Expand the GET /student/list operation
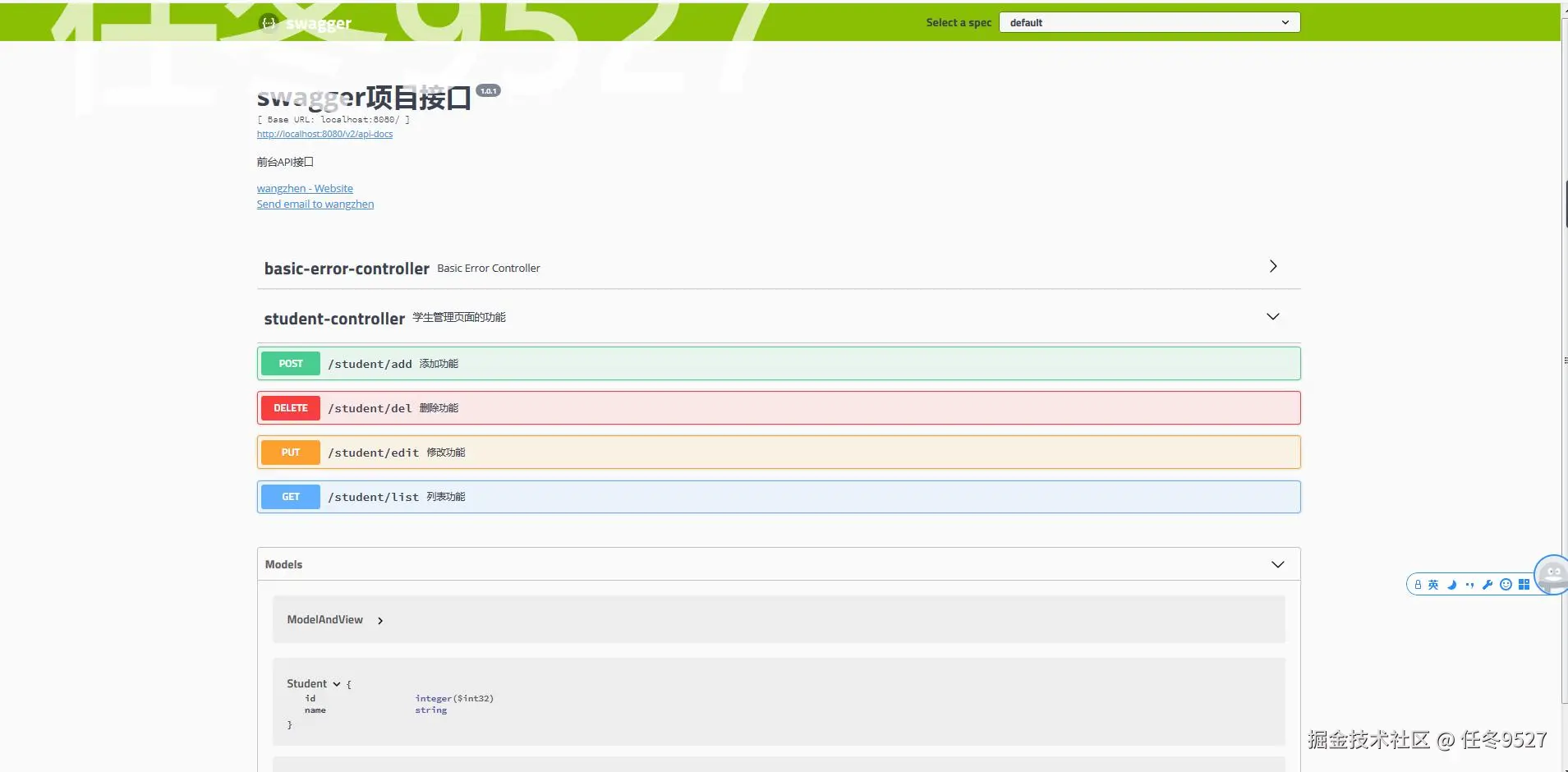 point(779,497)
